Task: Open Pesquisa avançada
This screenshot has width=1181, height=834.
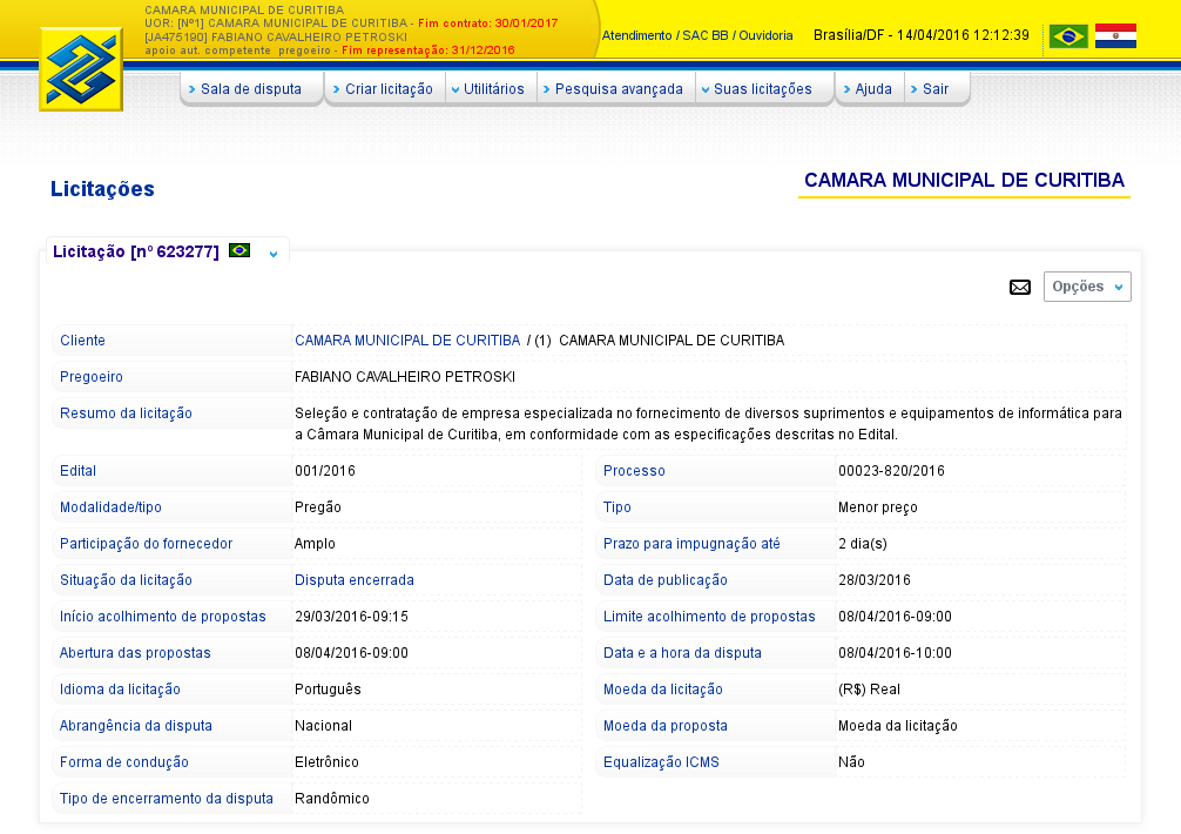Action: pyautogui.click(x=615, y=88)
